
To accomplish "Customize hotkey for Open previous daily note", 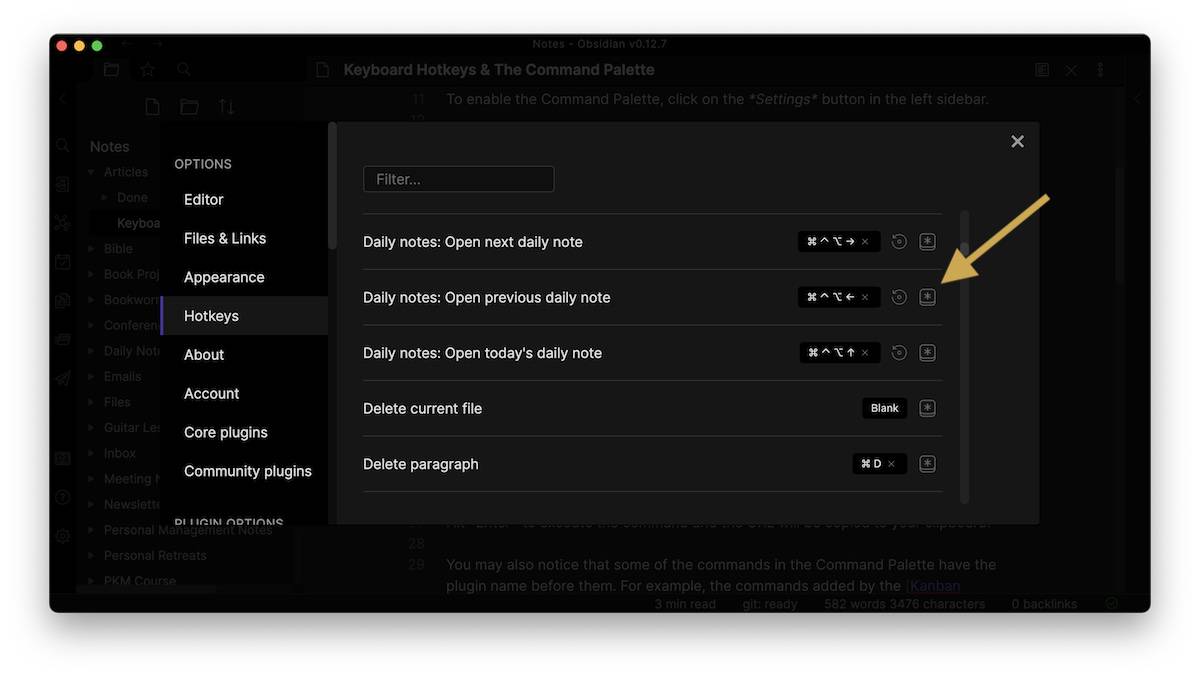I will (927, 297).
